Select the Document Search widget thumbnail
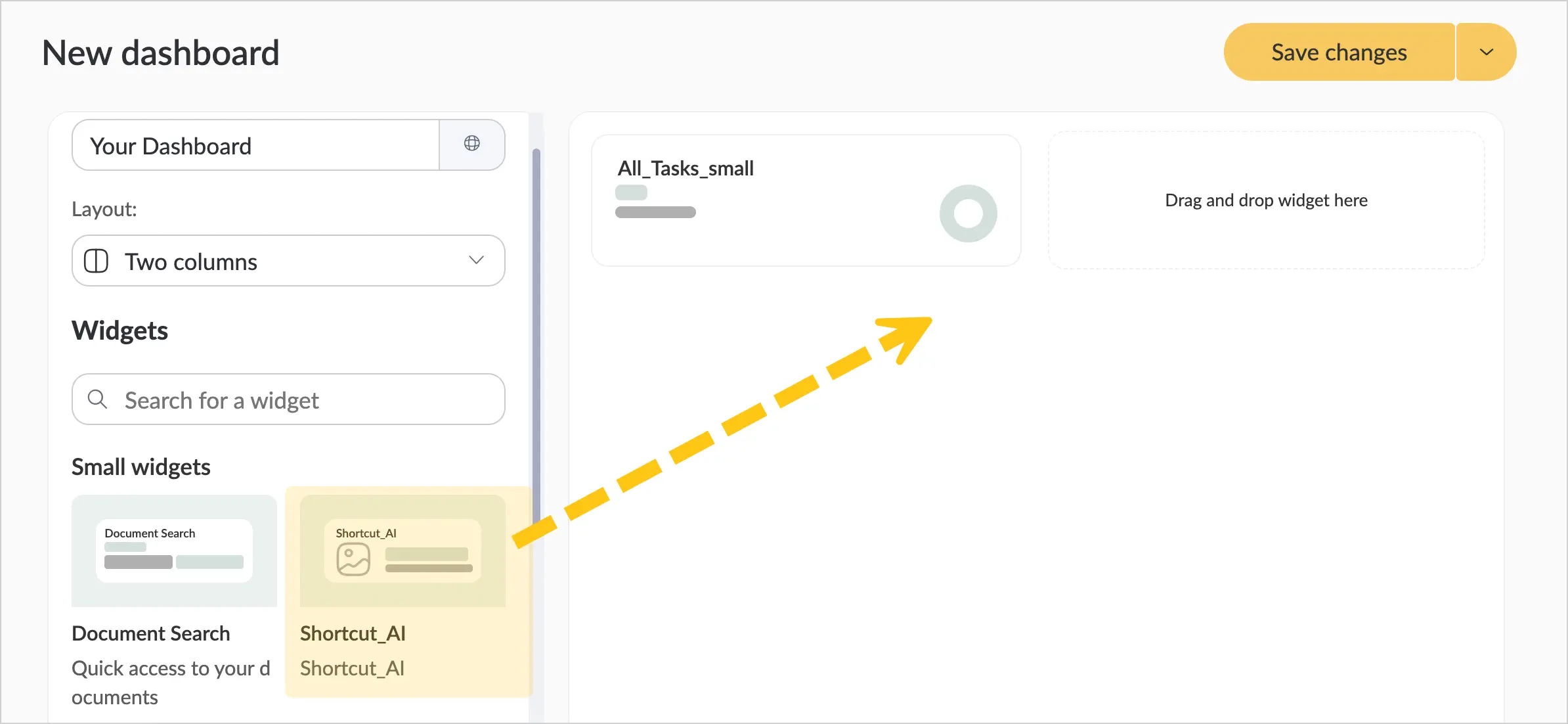 pos(174,551)
